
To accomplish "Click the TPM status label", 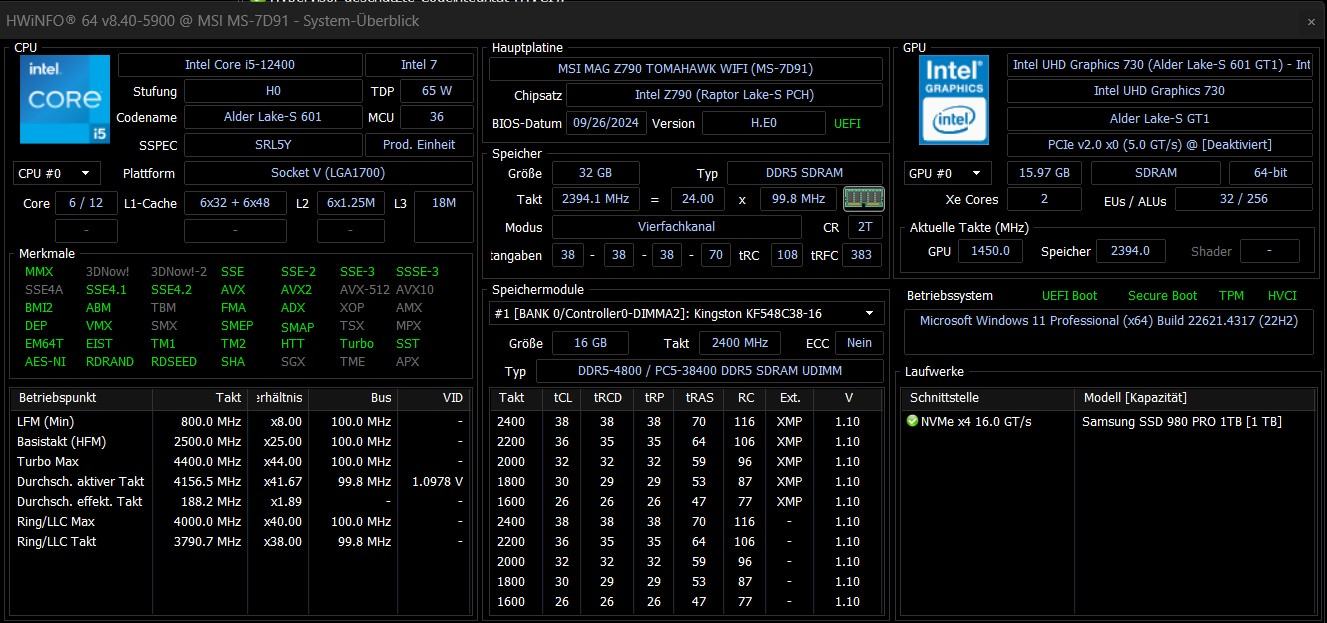I will click(1231, 296).
